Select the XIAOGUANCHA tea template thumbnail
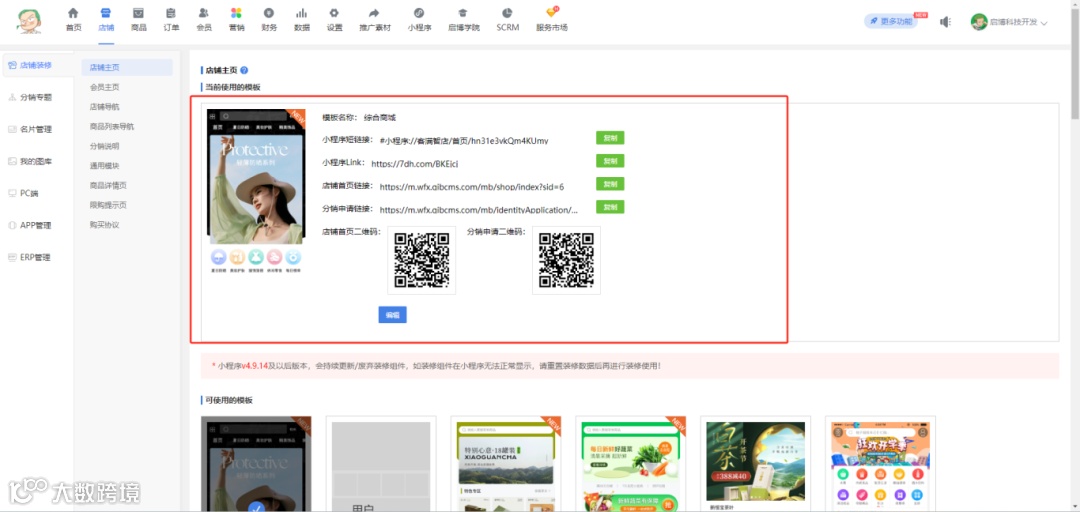The width and height of the screenshot is (1080, 512). coord(506,464)
